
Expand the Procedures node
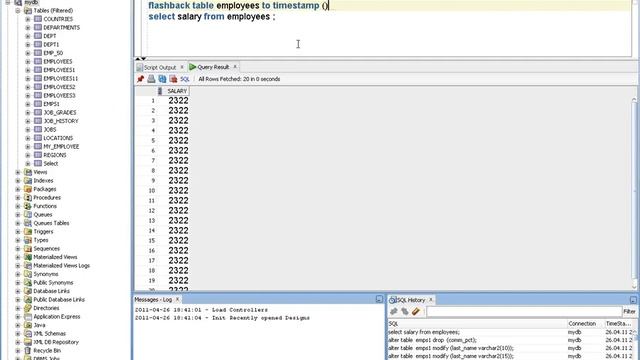pos(18,198)
